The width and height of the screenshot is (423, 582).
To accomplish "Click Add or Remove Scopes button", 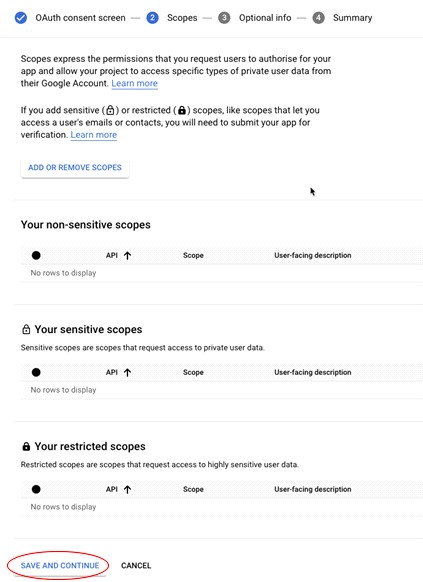I will point(75,167).
